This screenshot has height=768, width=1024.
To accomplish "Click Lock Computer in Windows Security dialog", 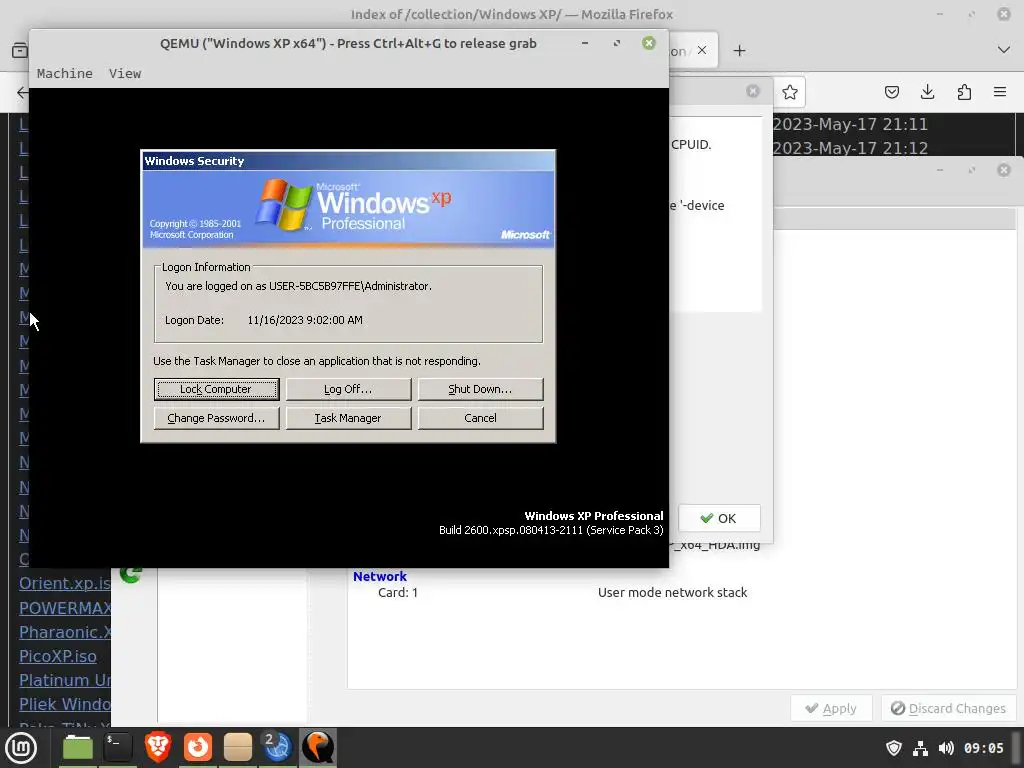I will pyautogui.click(x=216, y=389).
